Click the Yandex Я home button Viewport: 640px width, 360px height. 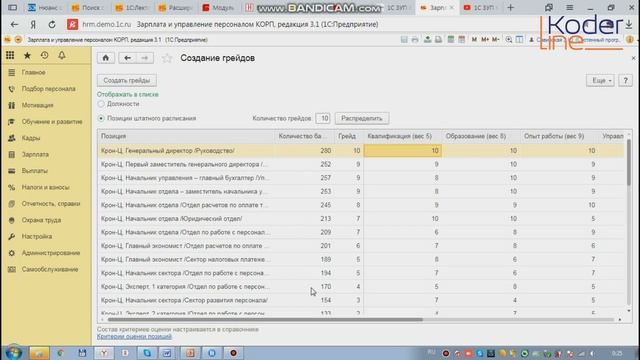(33, 24)
